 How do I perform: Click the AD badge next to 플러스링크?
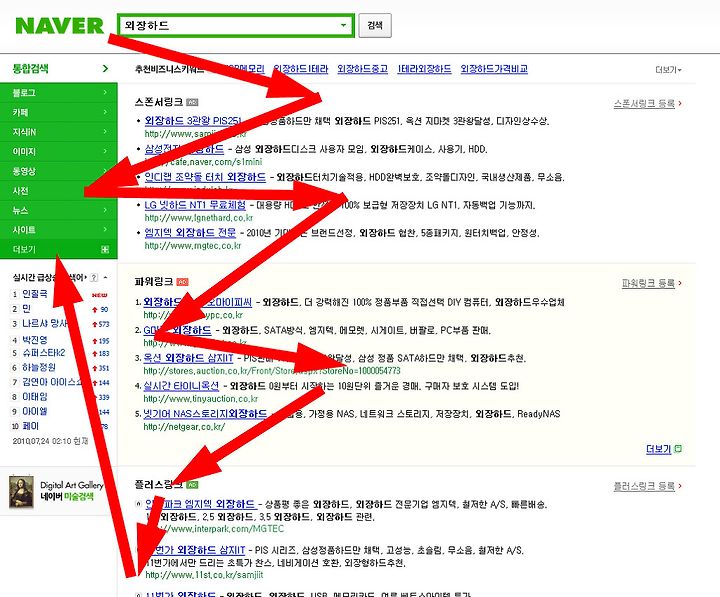pos(192,484)
